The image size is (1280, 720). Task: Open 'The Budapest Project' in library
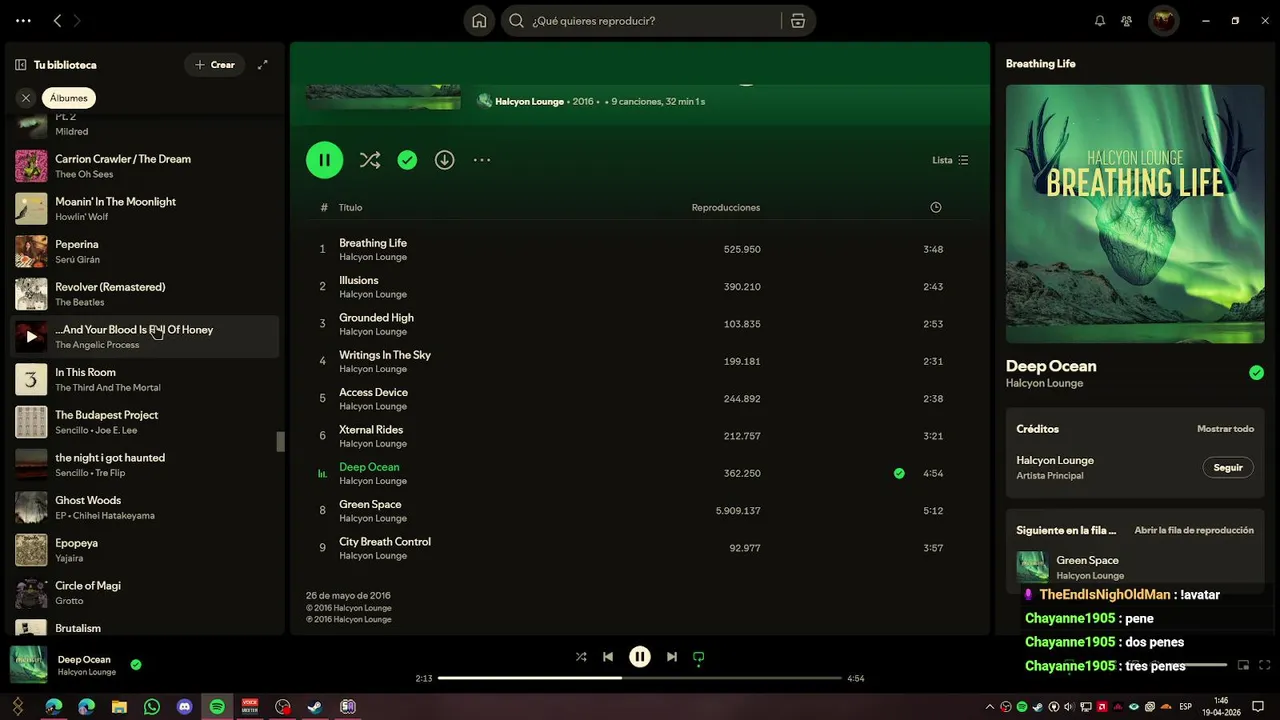coord(145,422)
